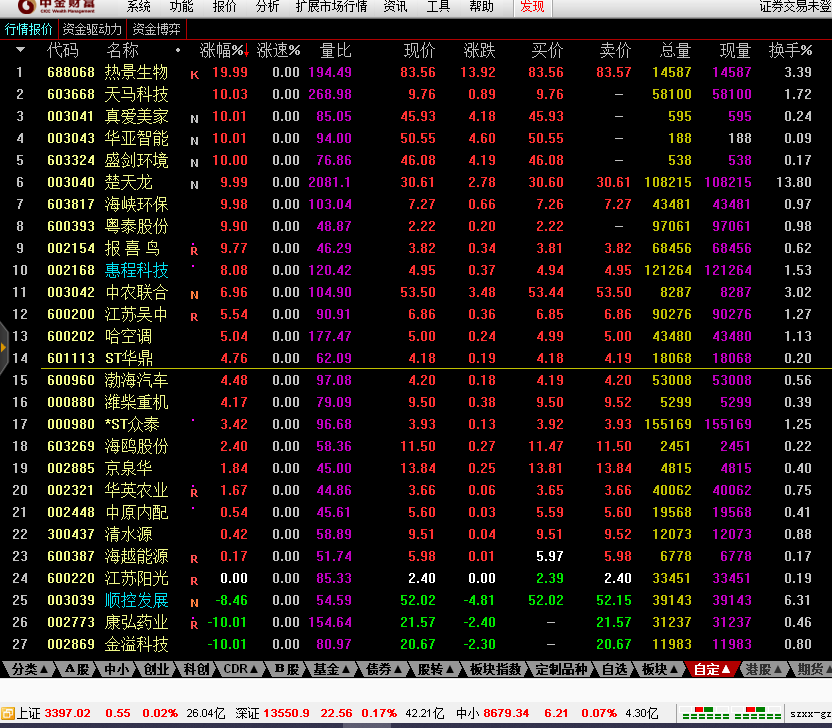Click the status bar icon before 上证
The image size is (832, 728).
(x=7, y=713)
